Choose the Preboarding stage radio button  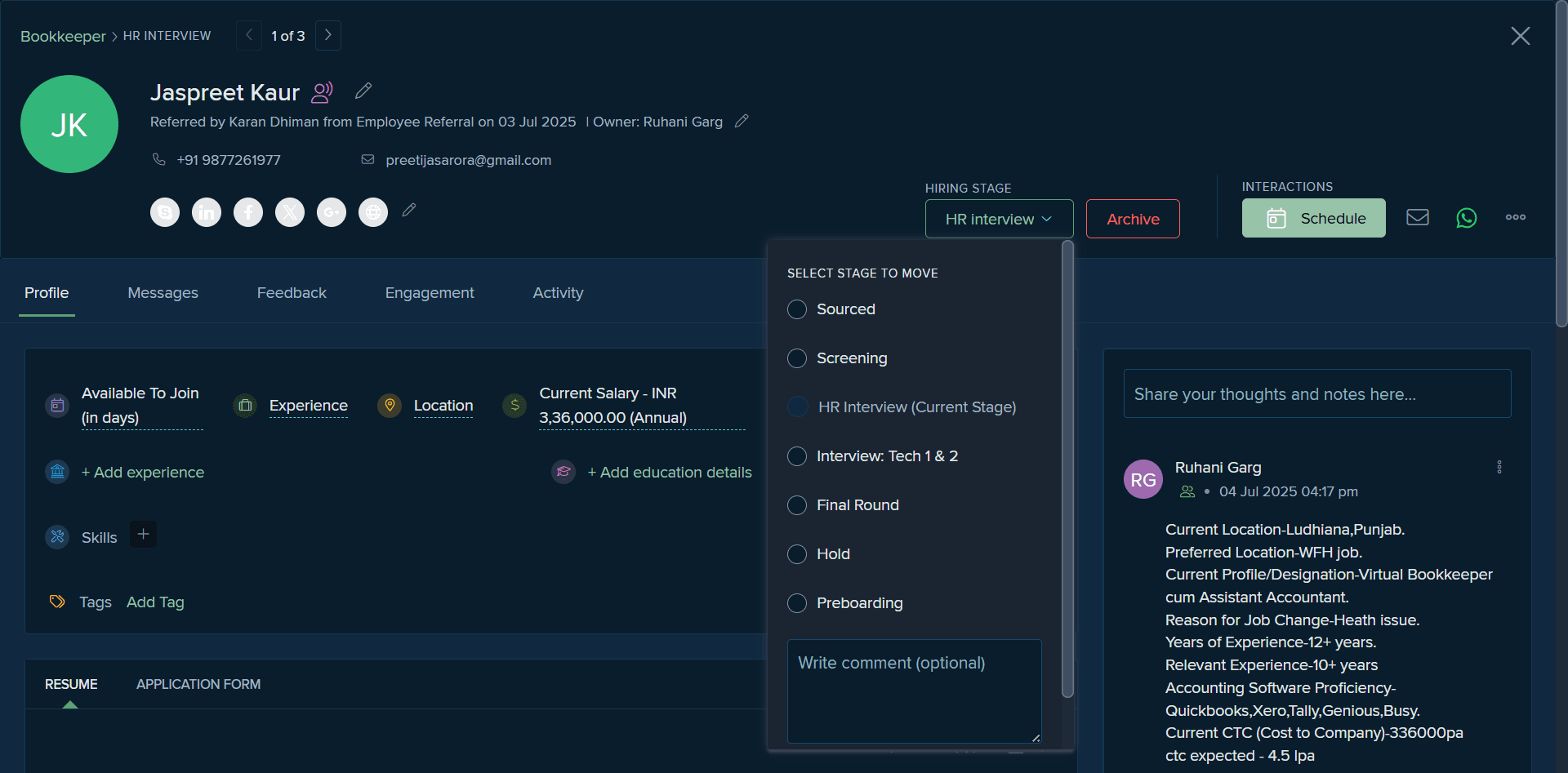(x=797, y=603)
